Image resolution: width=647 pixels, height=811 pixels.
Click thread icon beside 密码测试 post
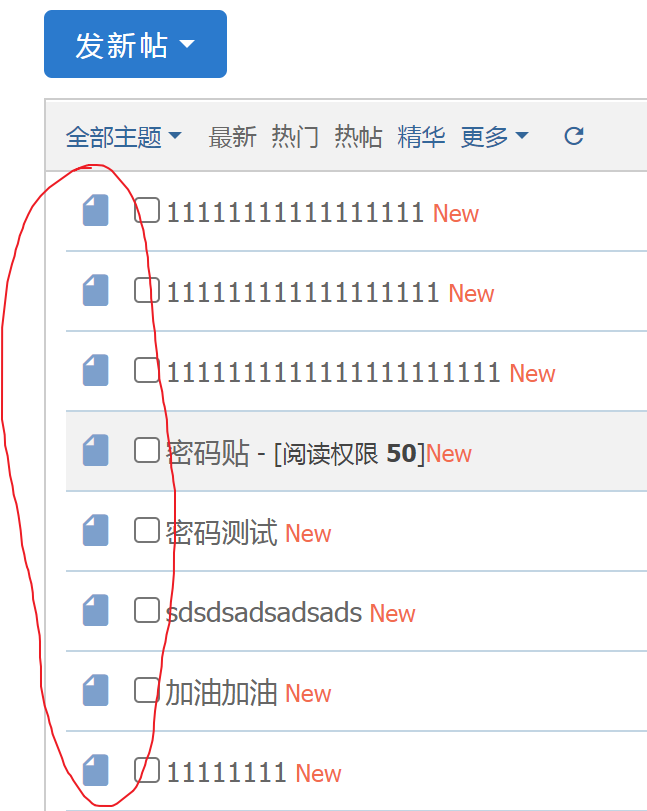point(96,530)
